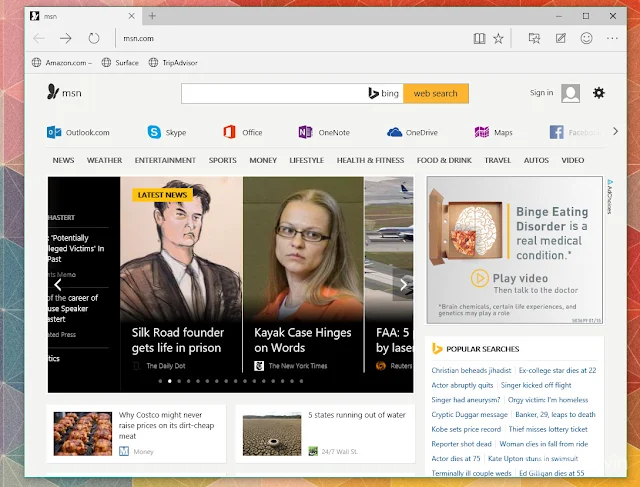The image size is (640, 487).
Task: Select the first carousel pagination dot
Action: 160,381
